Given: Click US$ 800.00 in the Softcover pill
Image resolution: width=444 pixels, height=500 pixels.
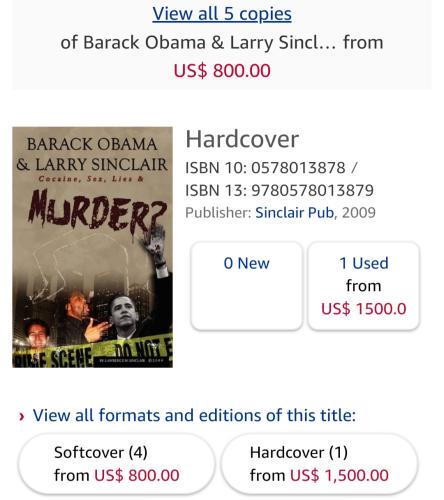Looking at the screenshot, I should 137,475.
